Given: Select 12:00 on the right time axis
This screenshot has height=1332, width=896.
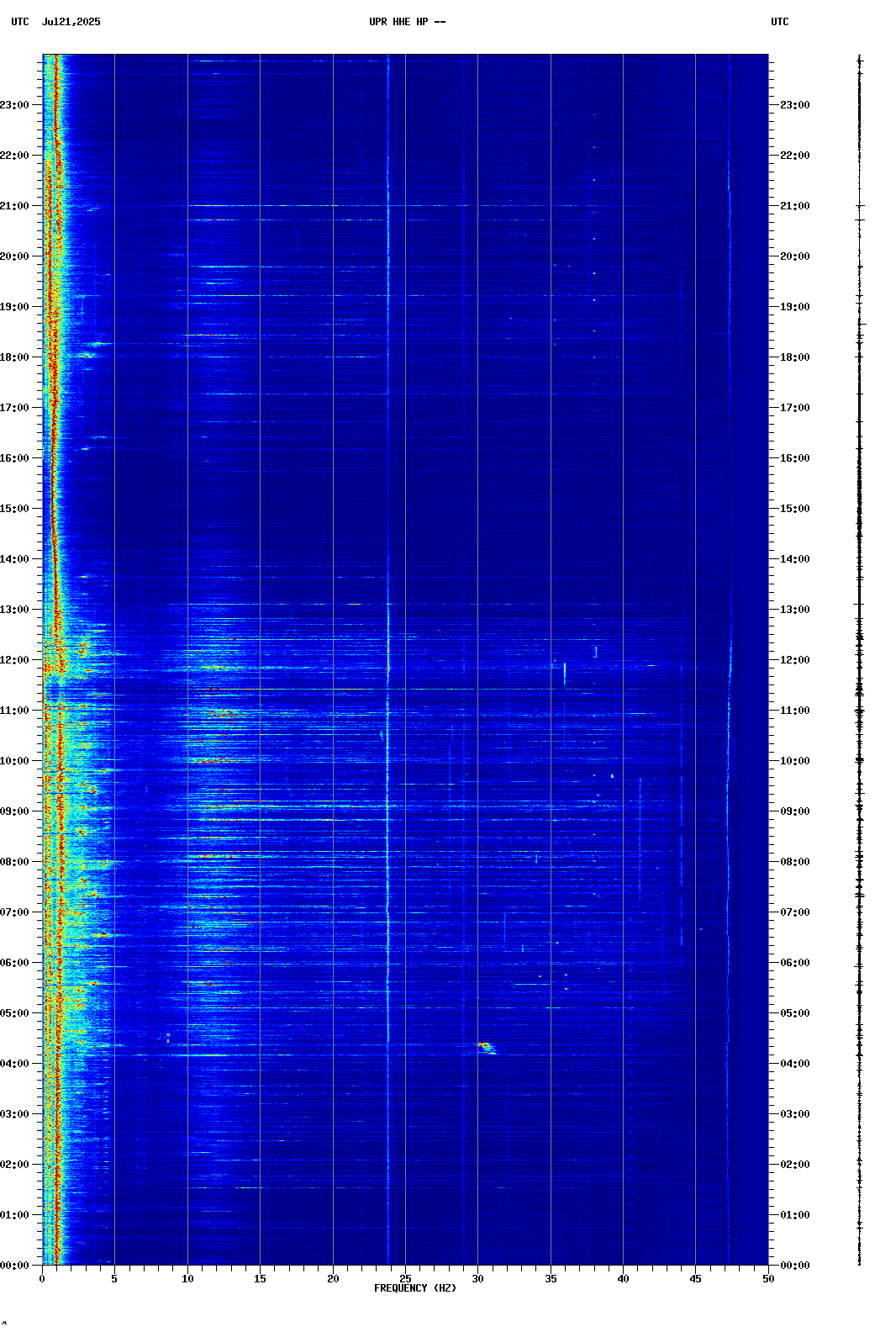Looking at the screenshot, I should click(795, 660).
